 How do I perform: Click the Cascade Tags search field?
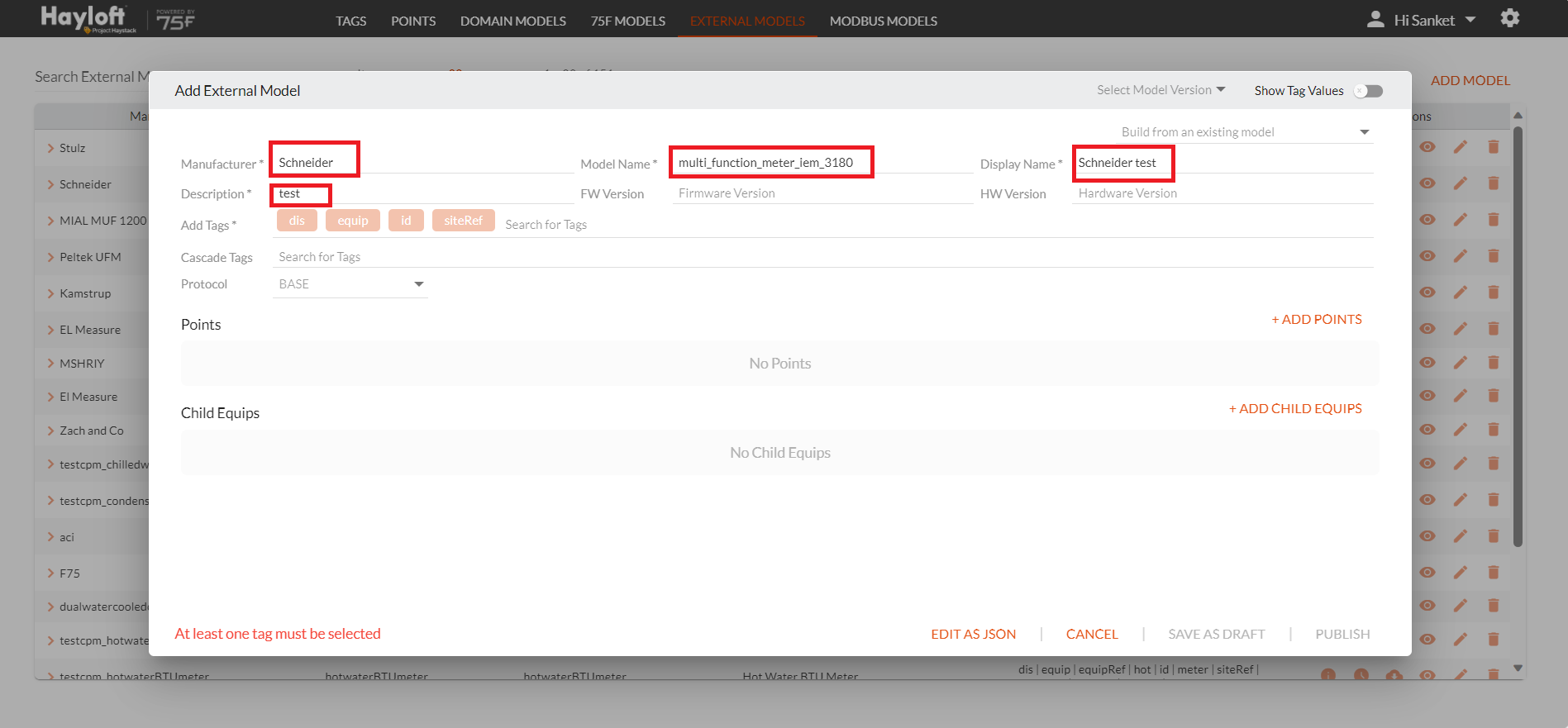823,257
